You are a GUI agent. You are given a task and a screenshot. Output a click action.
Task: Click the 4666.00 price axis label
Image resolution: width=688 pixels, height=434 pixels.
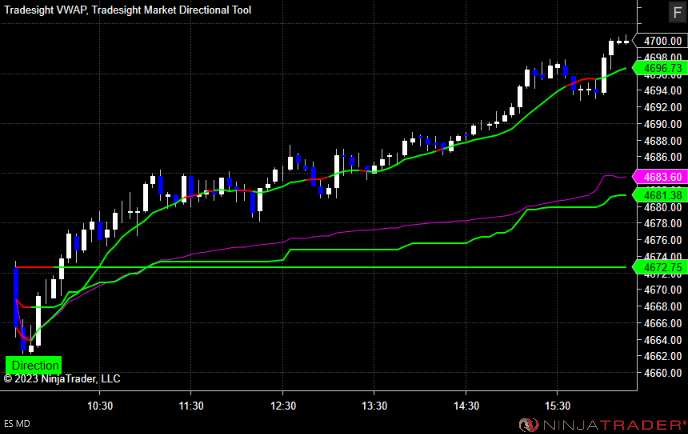pyautogui.click(x=663, y=323)
